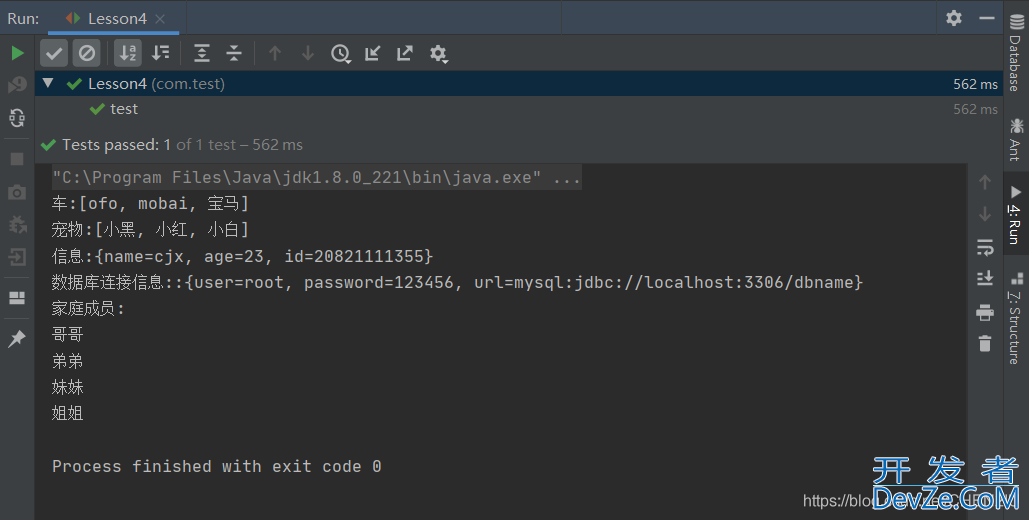Open test runner gear settings dropdown

(438, 53)
